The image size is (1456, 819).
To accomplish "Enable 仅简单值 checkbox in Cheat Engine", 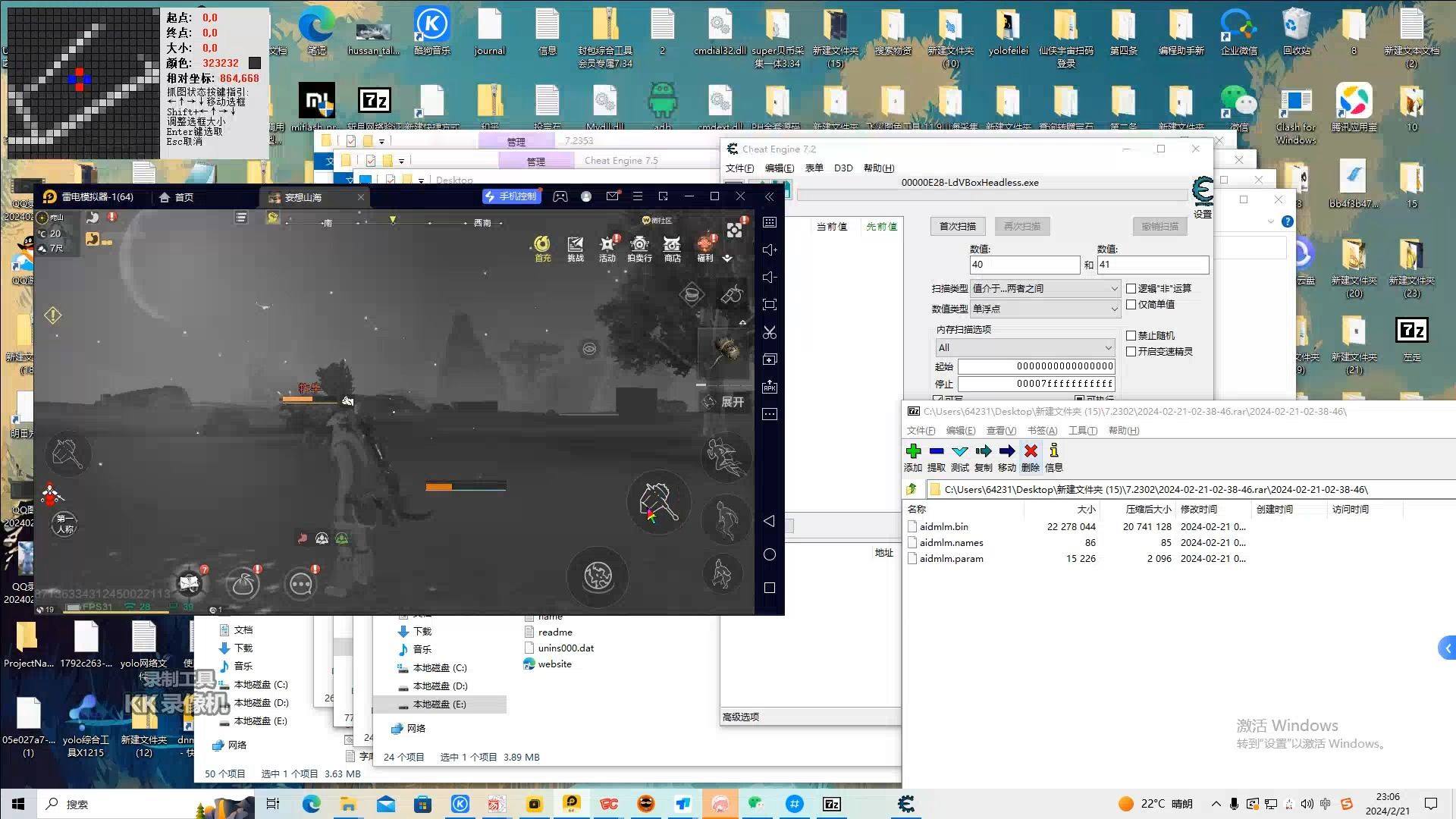I will (1131, 304).
